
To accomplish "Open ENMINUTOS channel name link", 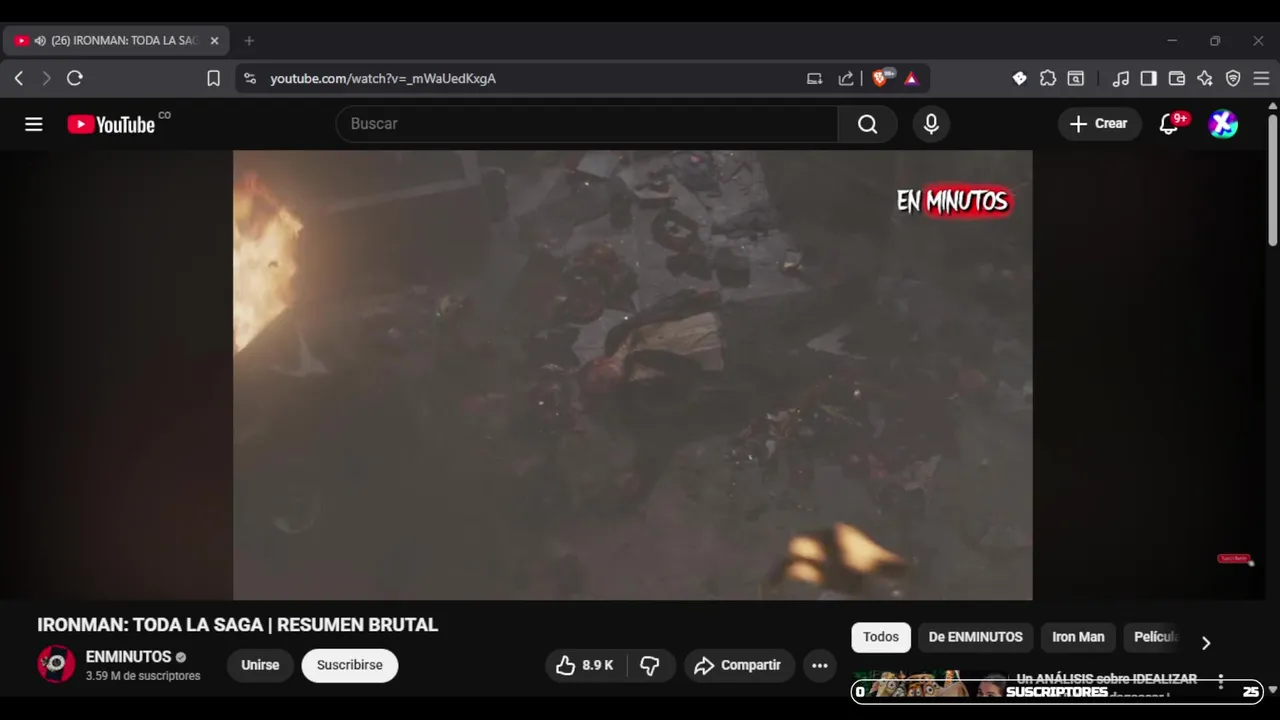I will (129, 657).
